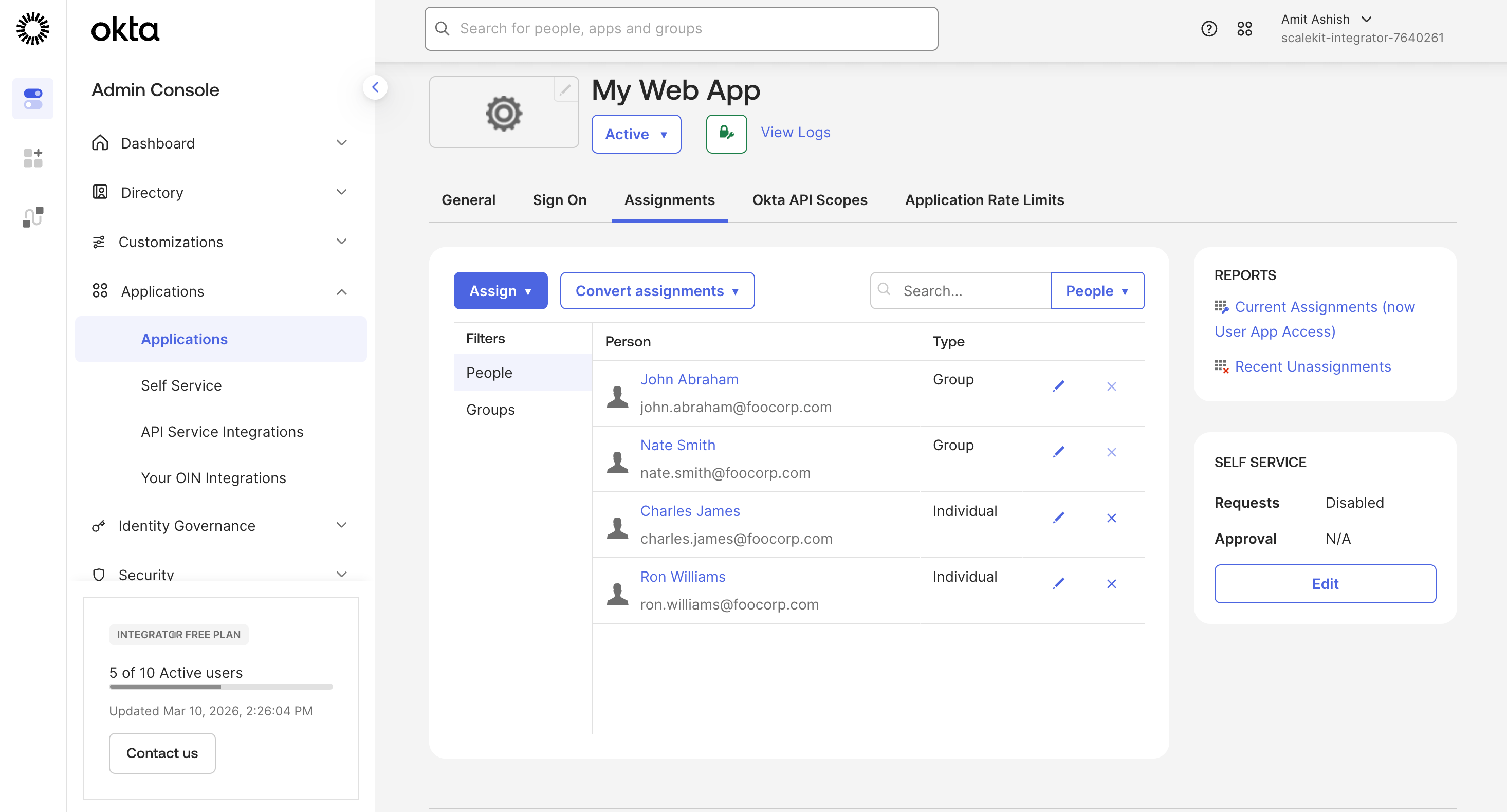Screen dimensions: 1507x812
Task: Open the apps grid icon near account name
Action: (x=1245, y=28)
